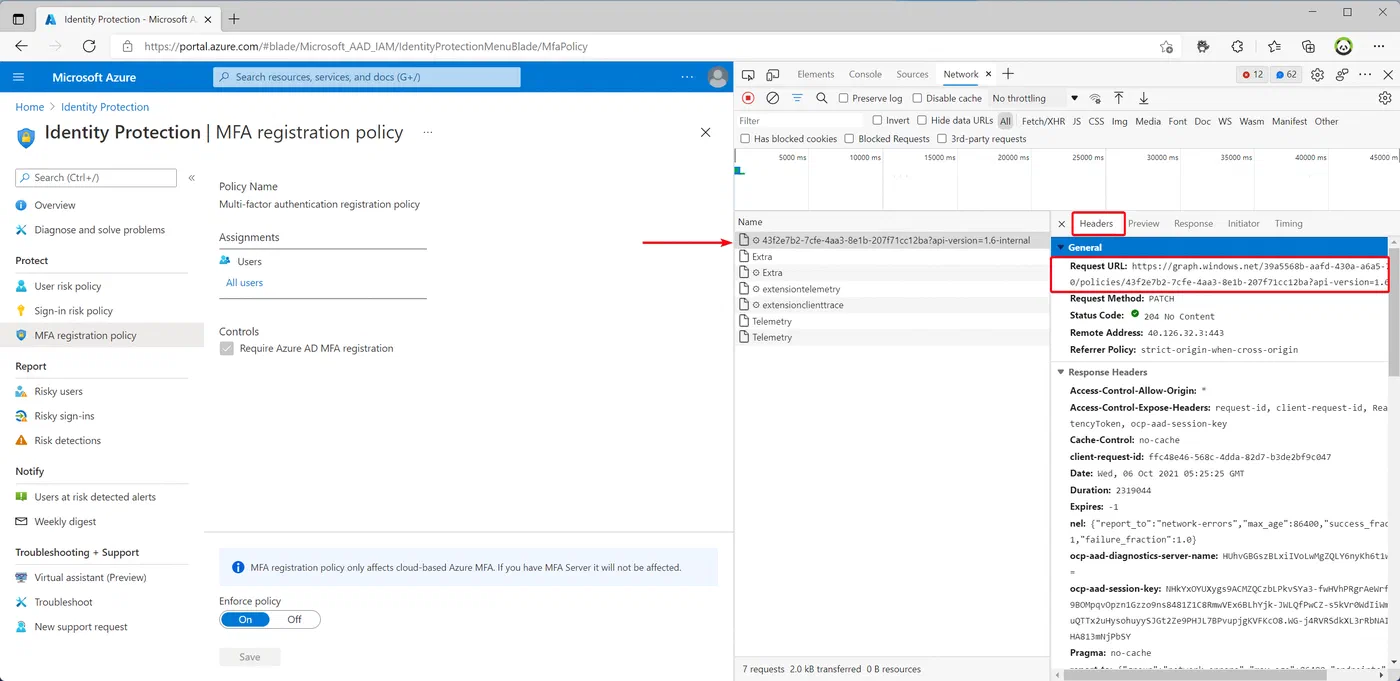Viewport: 1400px width, 681px height.
Task: Set Enforce policy to On
Action: (246, 620)
